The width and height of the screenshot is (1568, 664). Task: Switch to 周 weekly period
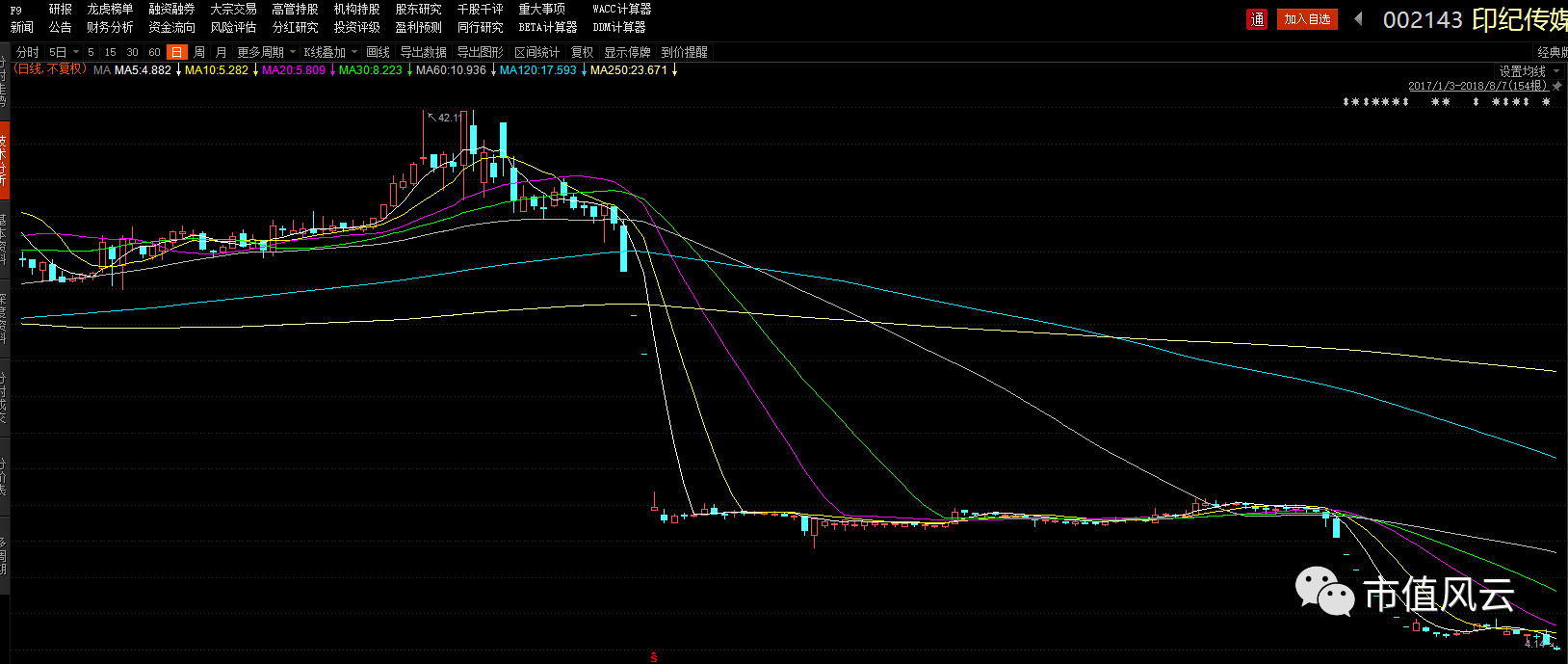(199, 52)
